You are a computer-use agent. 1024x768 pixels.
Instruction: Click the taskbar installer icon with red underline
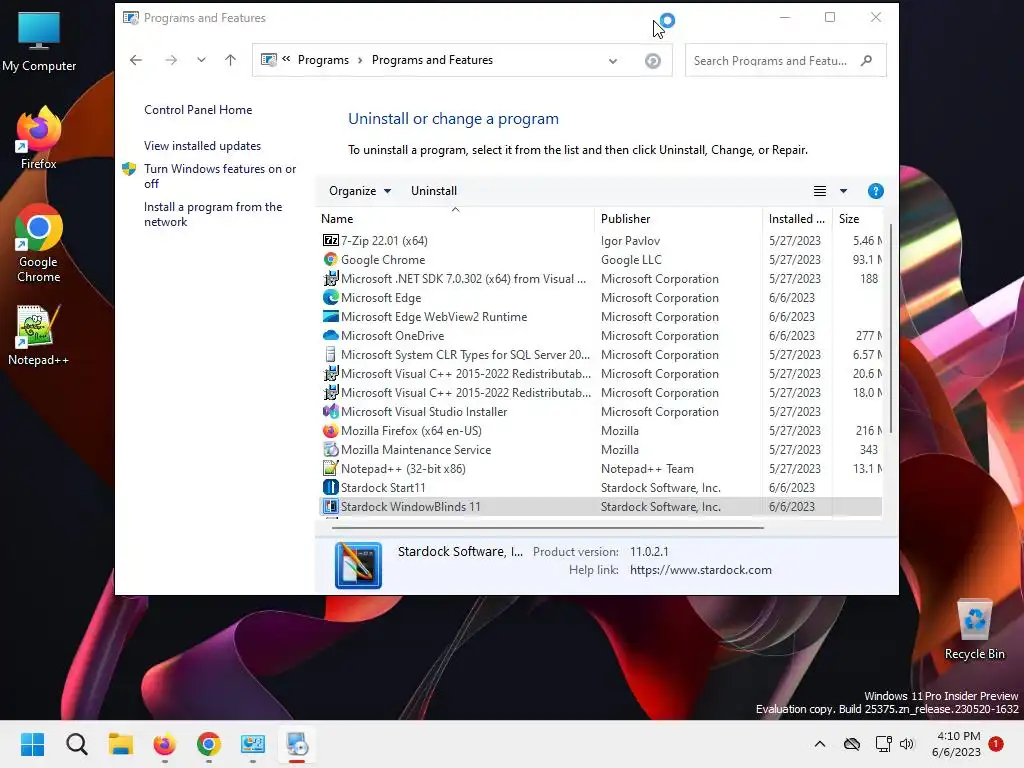(x=297, y=744)
